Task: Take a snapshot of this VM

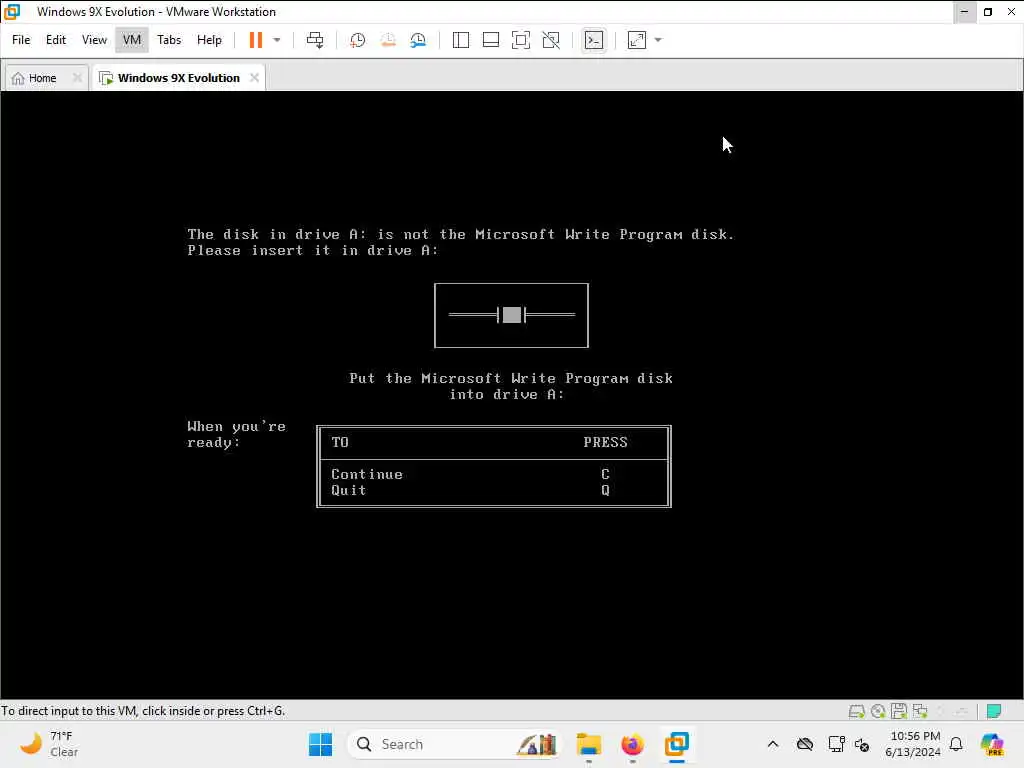Action: [x=357, y=40]
